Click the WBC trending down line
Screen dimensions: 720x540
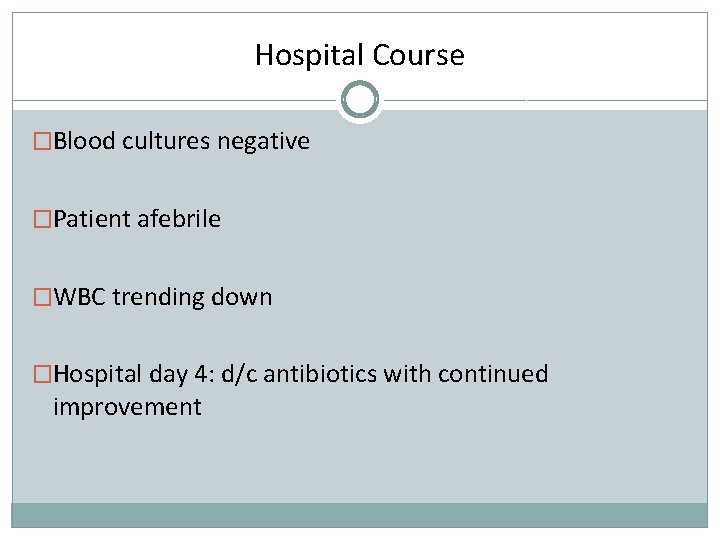[x=163, y=298]
